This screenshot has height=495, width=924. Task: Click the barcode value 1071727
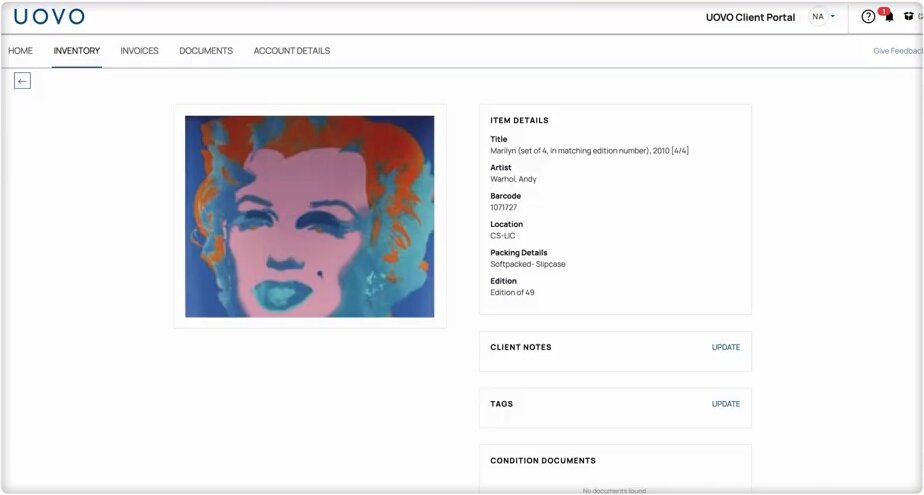click(x=504, y=207)
